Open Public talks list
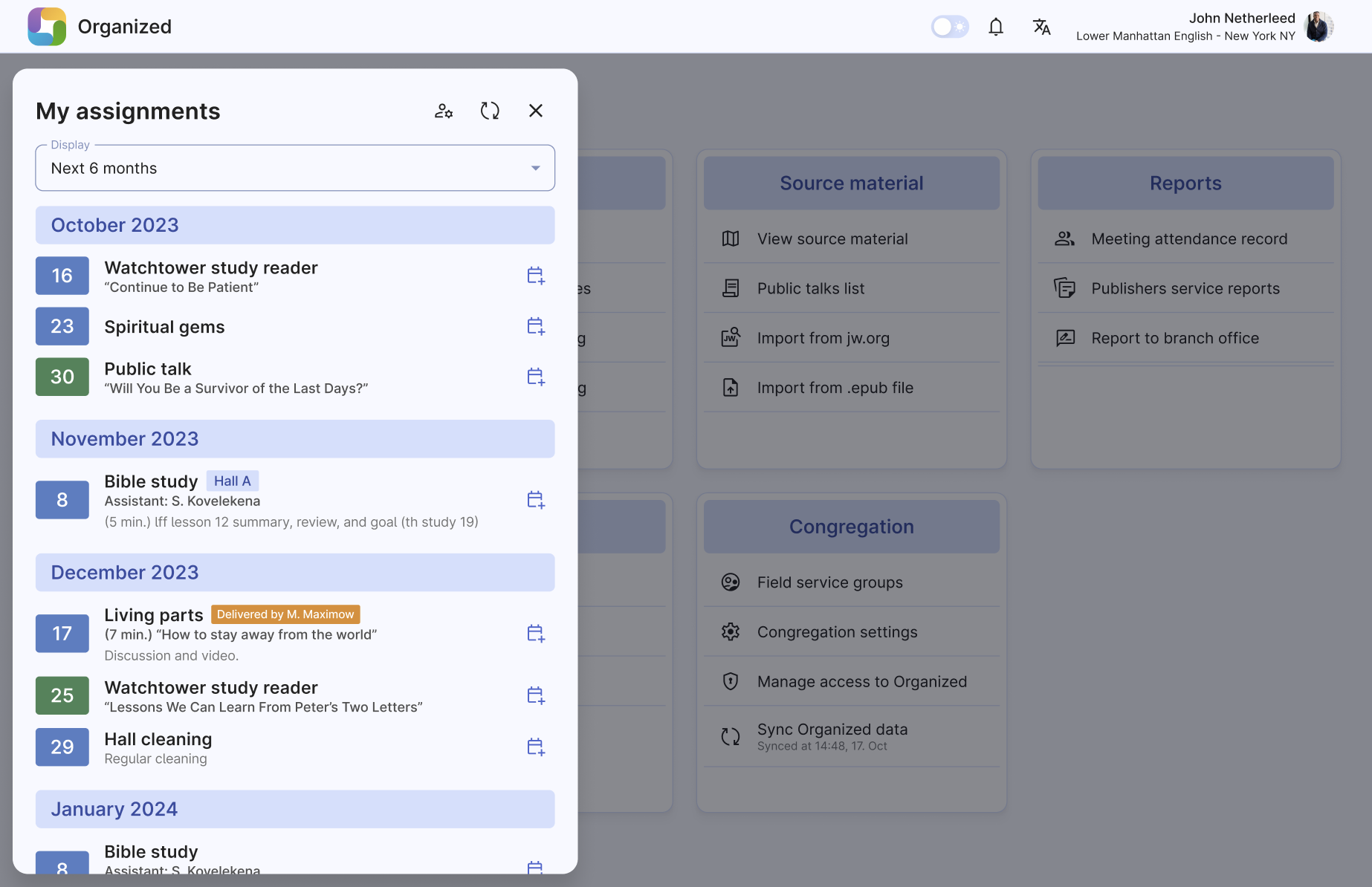This screenshot has height=887, width=1372. point(811,288)
